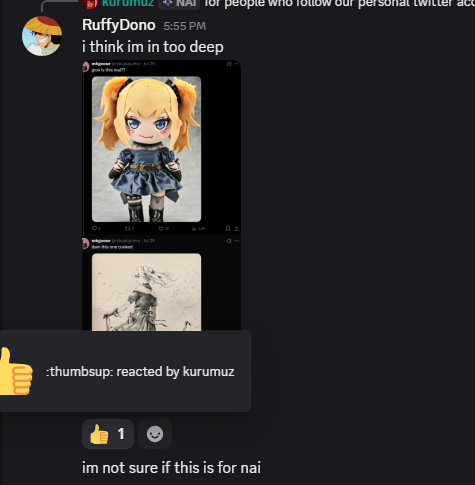Jump to the replied message about personal twitter
Image resolution: width=475 pixels, height=485 pixels.
(339, 3)
